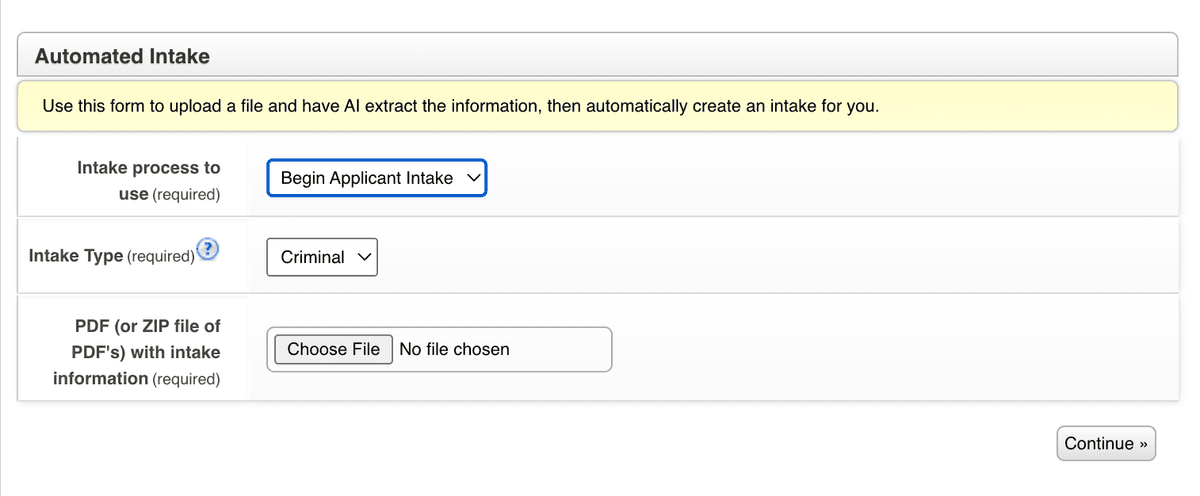Click the blue question mark help icon
The height and width of the screenshot is (496, 1200).
(208, 249)
